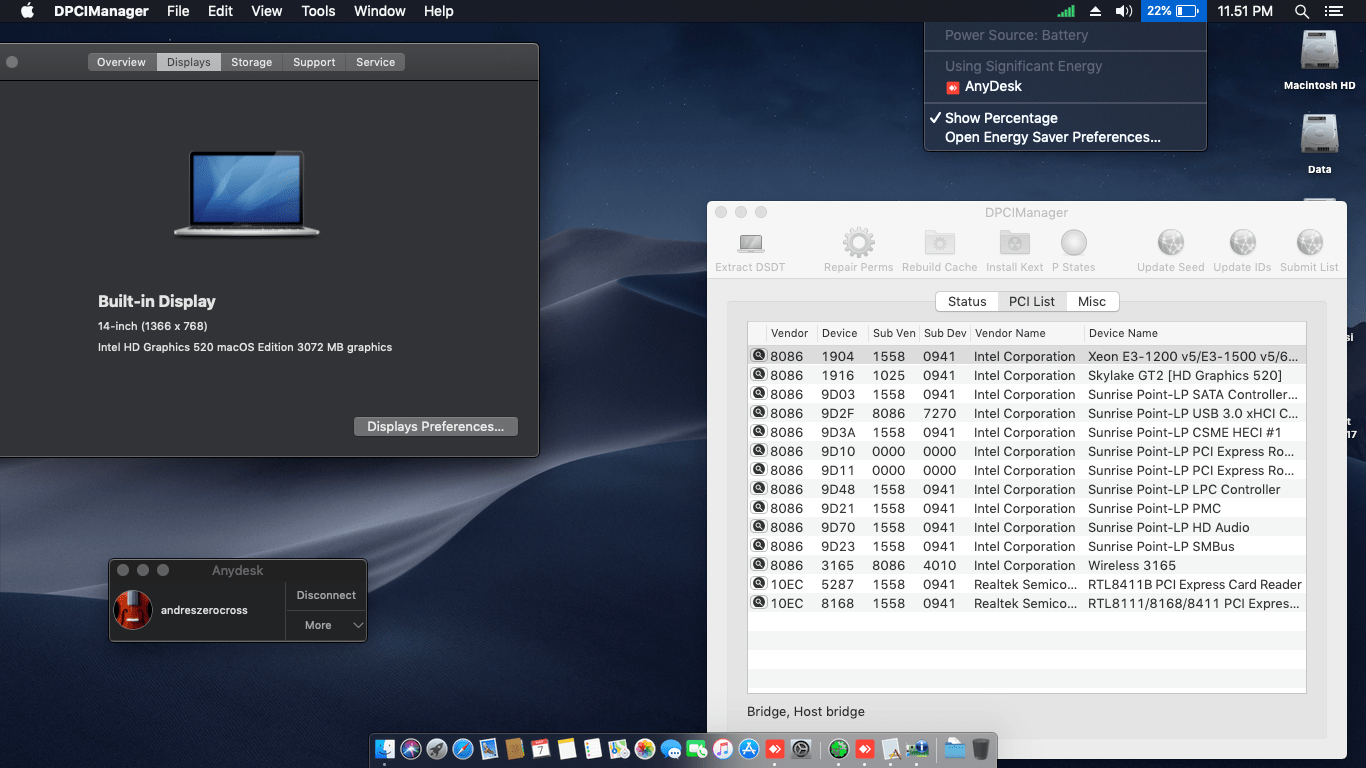Open Photos app in the dock
1366x768 pixels.
[x=645, y=748]
